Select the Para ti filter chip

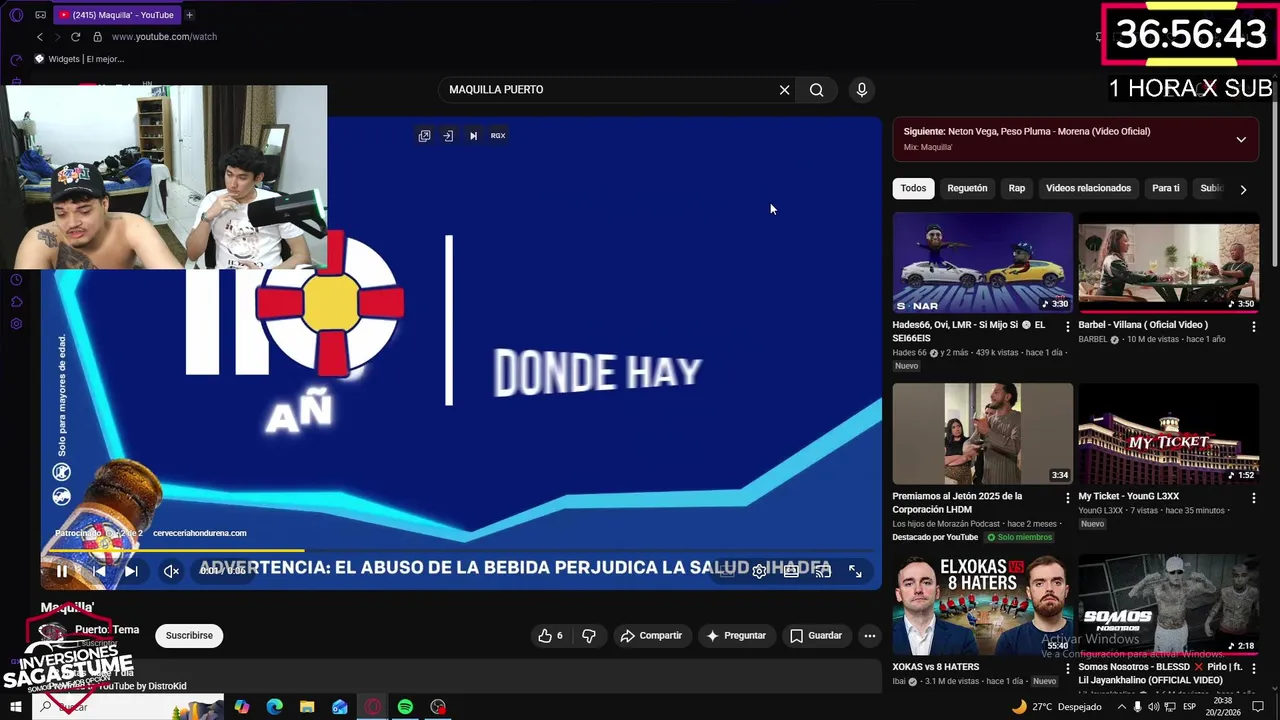click(x=1166, y=188)
